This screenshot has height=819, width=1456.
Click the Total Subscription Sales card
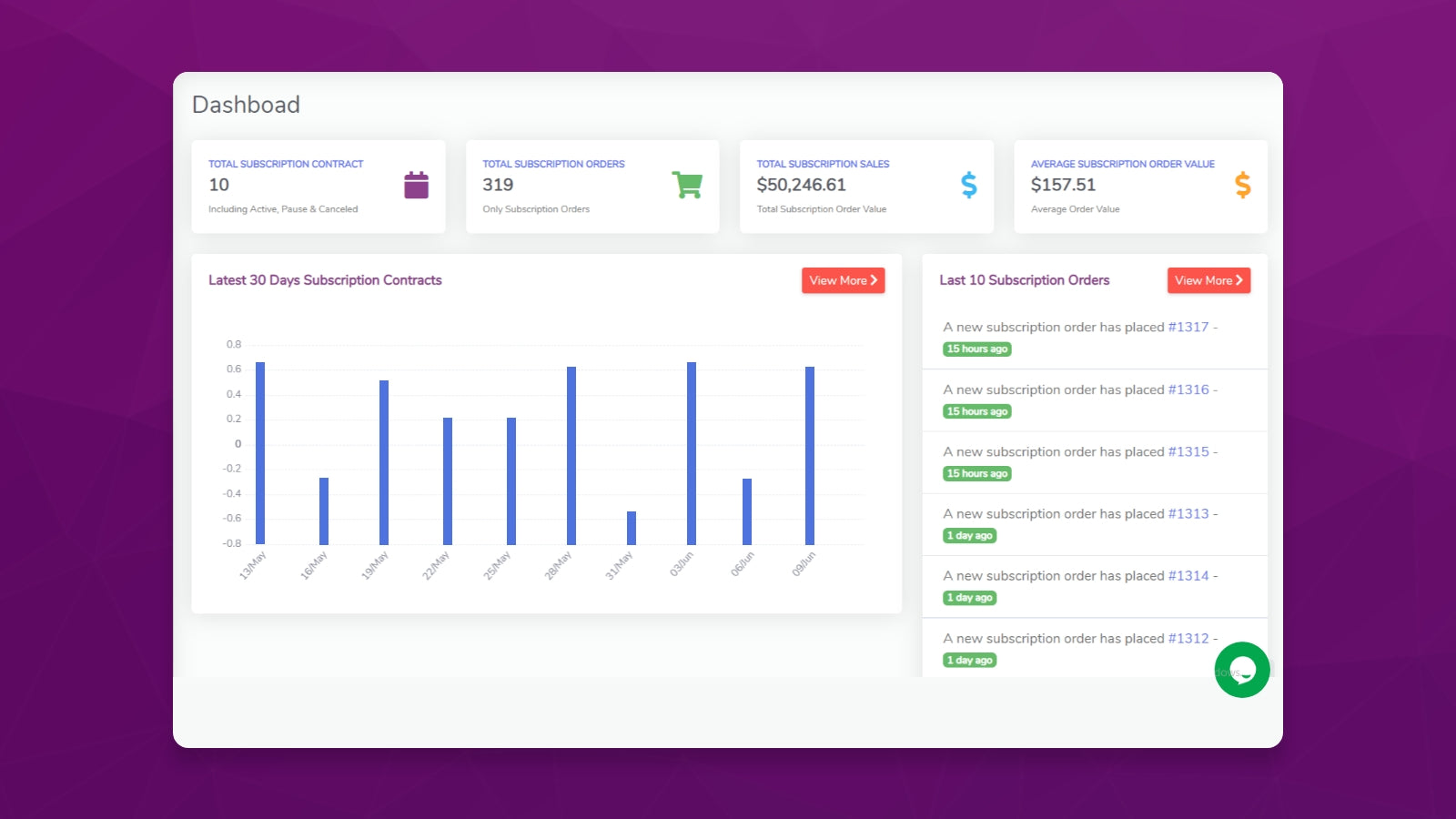(866, 187)
